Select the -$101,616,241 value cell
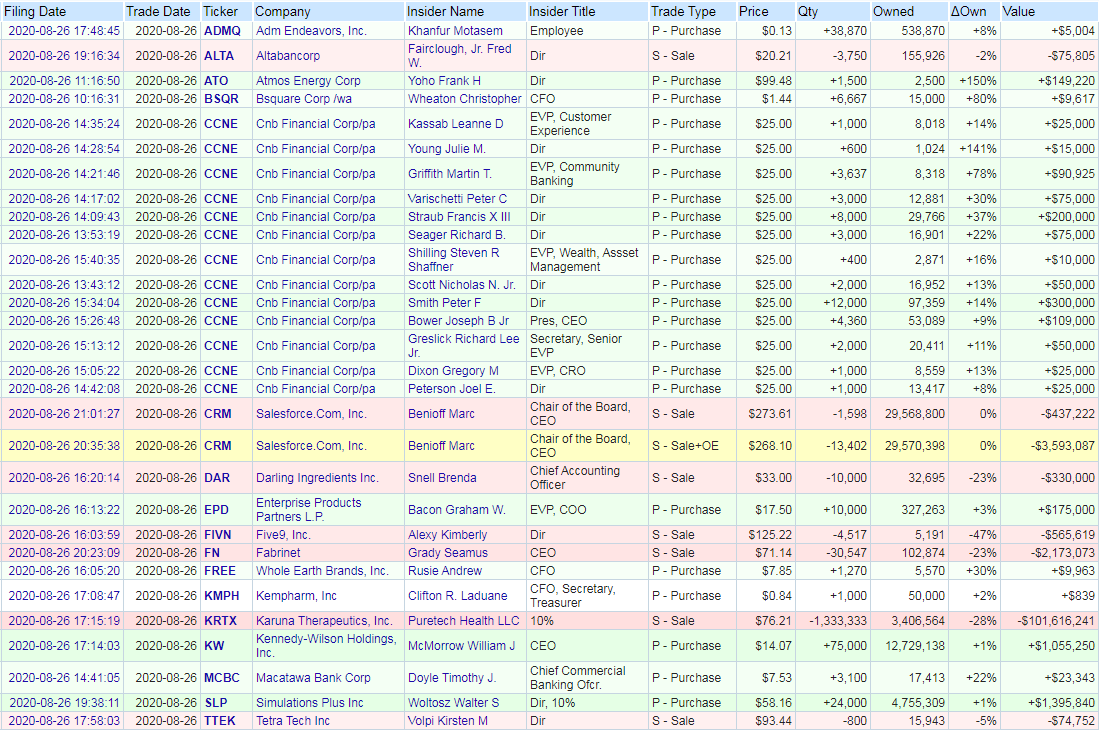The width and height of the screenshot is (1099, 730). click(1049, 621)
